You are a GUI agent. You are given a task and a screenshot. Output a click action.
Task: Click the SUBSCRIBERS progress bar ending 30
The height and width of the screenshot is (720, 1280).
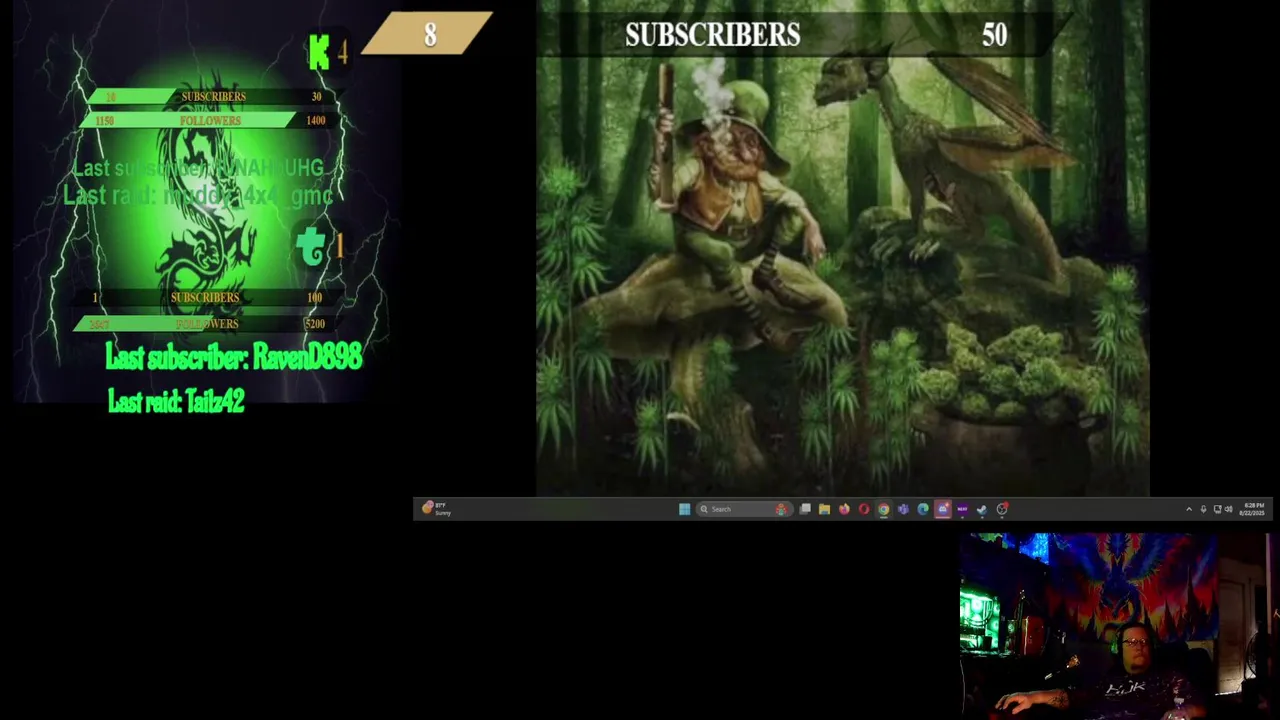213,97
